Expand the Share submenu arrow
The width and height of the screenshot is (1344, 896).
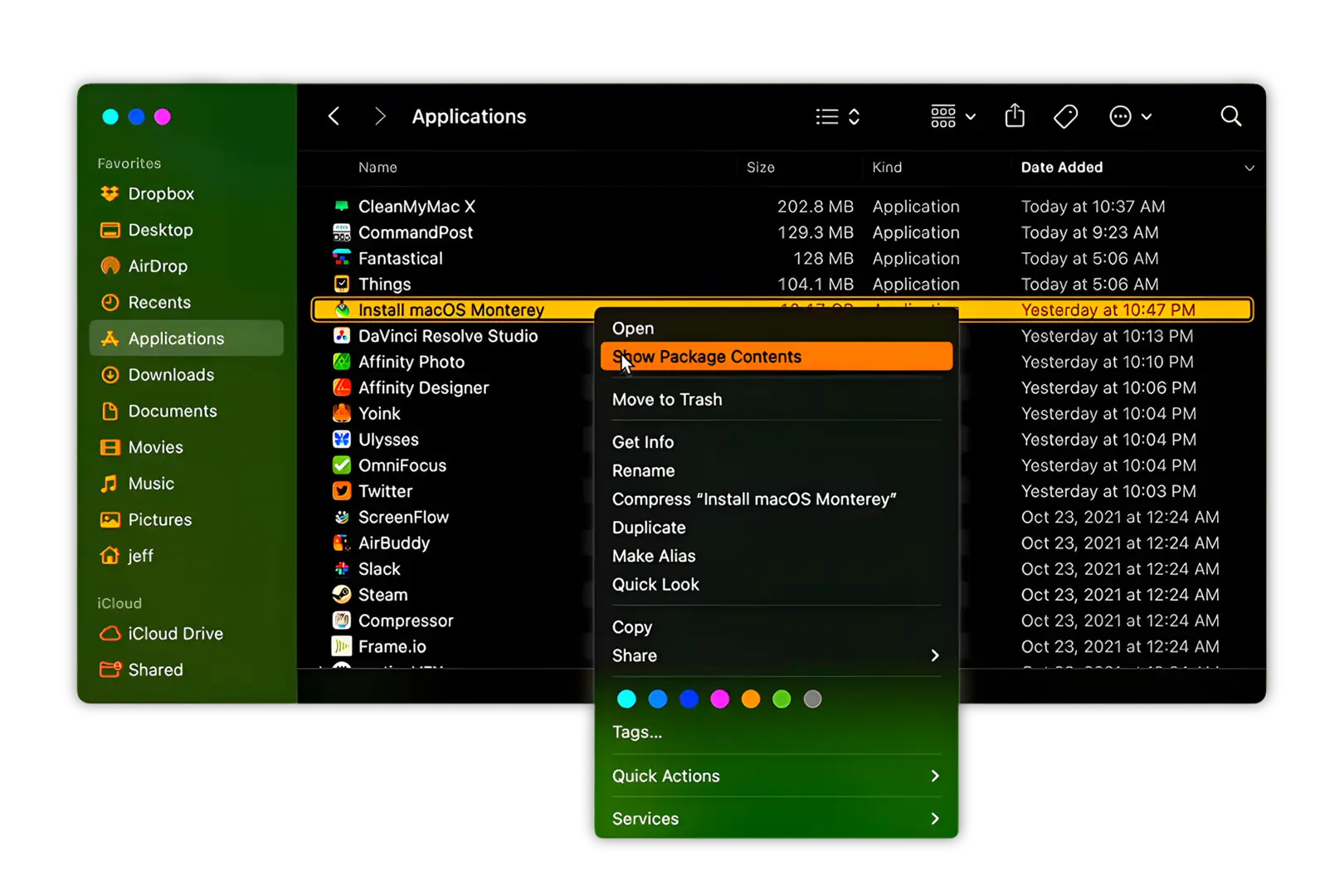click(x=935, y=655)
